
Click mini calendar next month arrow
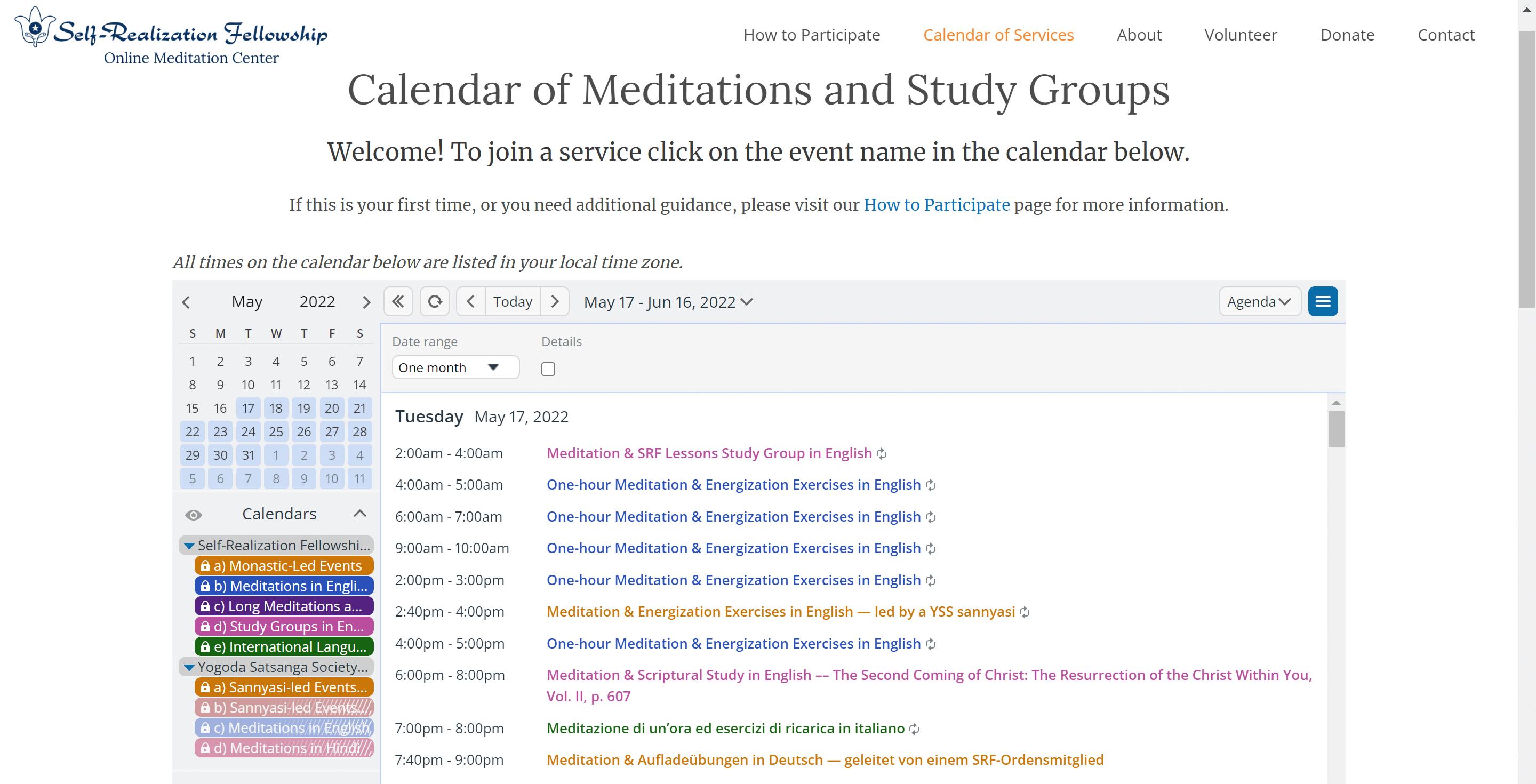[366, 302]
